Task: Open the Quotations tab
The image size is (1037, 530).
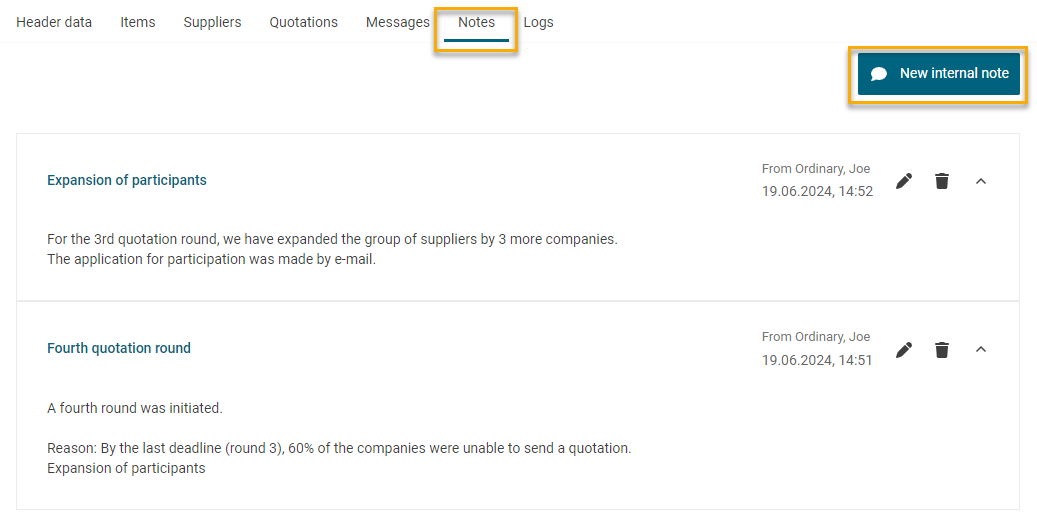Action: click(303, 22)
